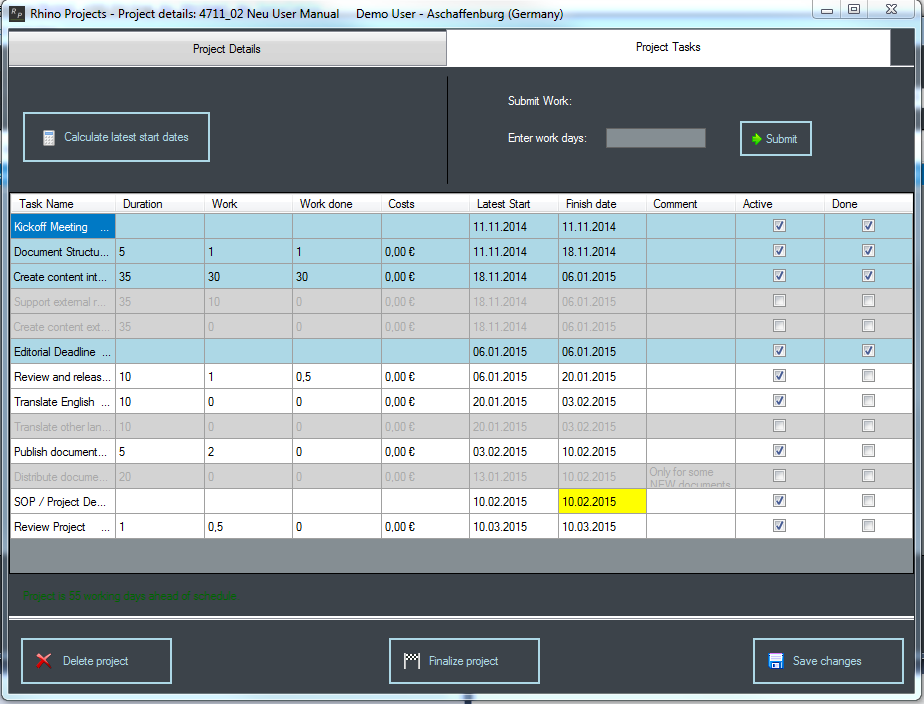Click the floppy disk Save changes icon
924x704 pixels.
775,661
